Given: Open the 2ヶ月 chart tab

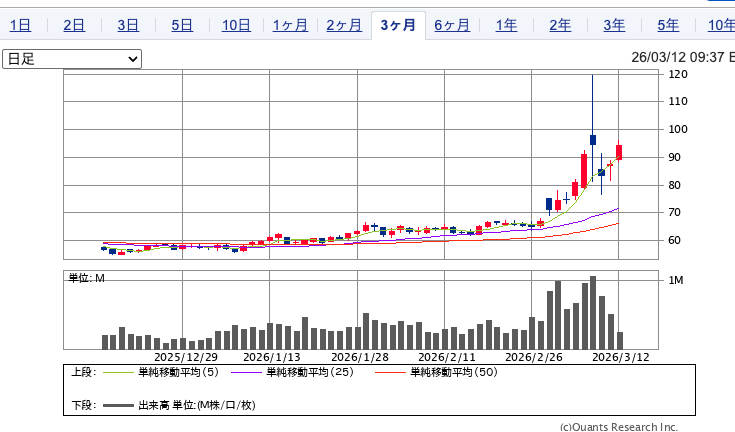Looking at the screenshot, I should [x=344, y=25].
